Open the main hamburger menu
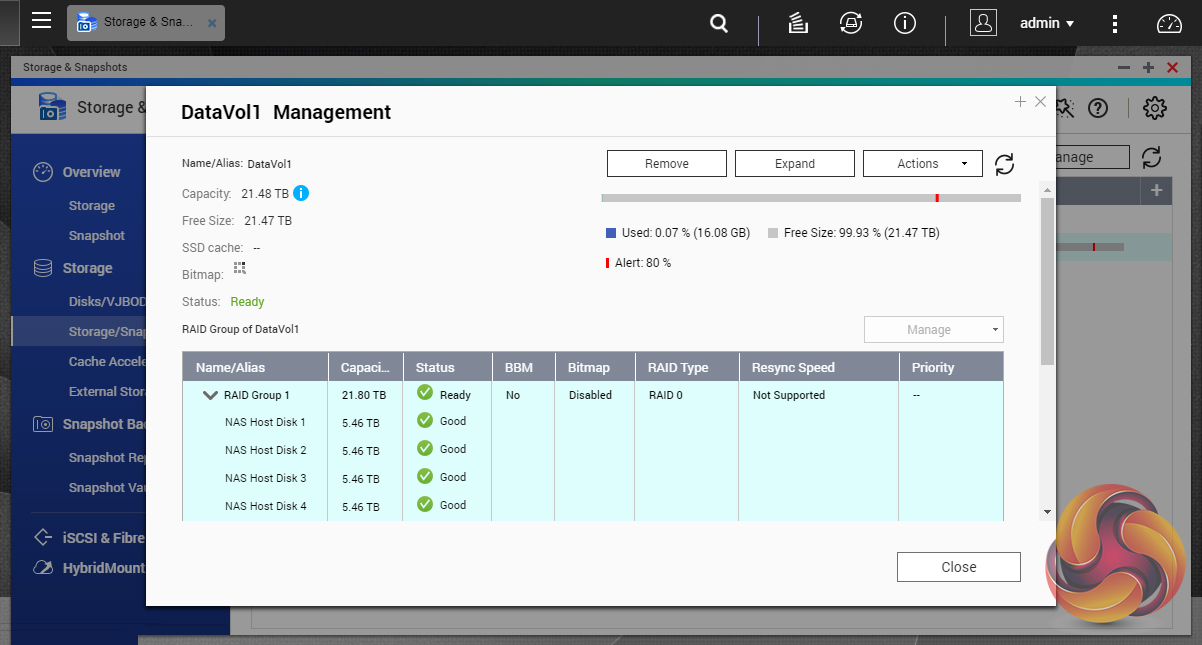 point(41,21)
